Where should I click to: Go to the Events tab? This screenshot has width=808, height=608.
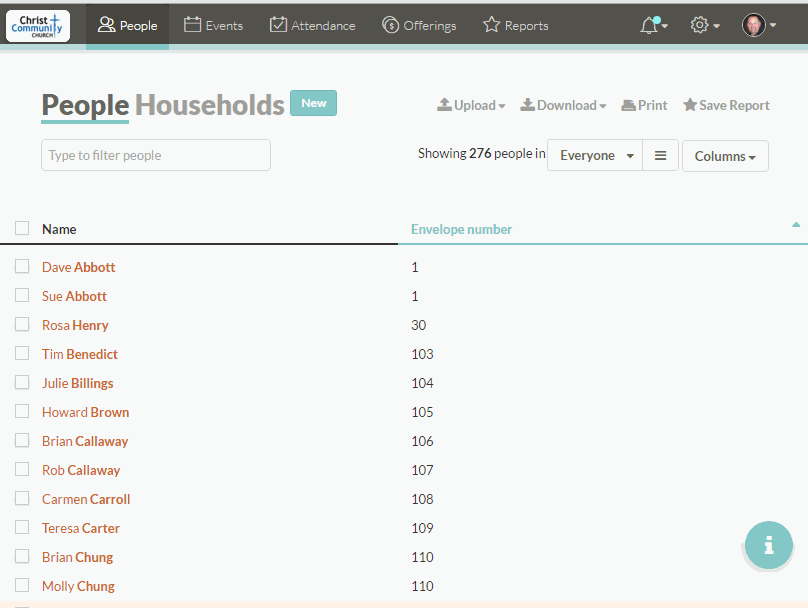coord(214,25)
